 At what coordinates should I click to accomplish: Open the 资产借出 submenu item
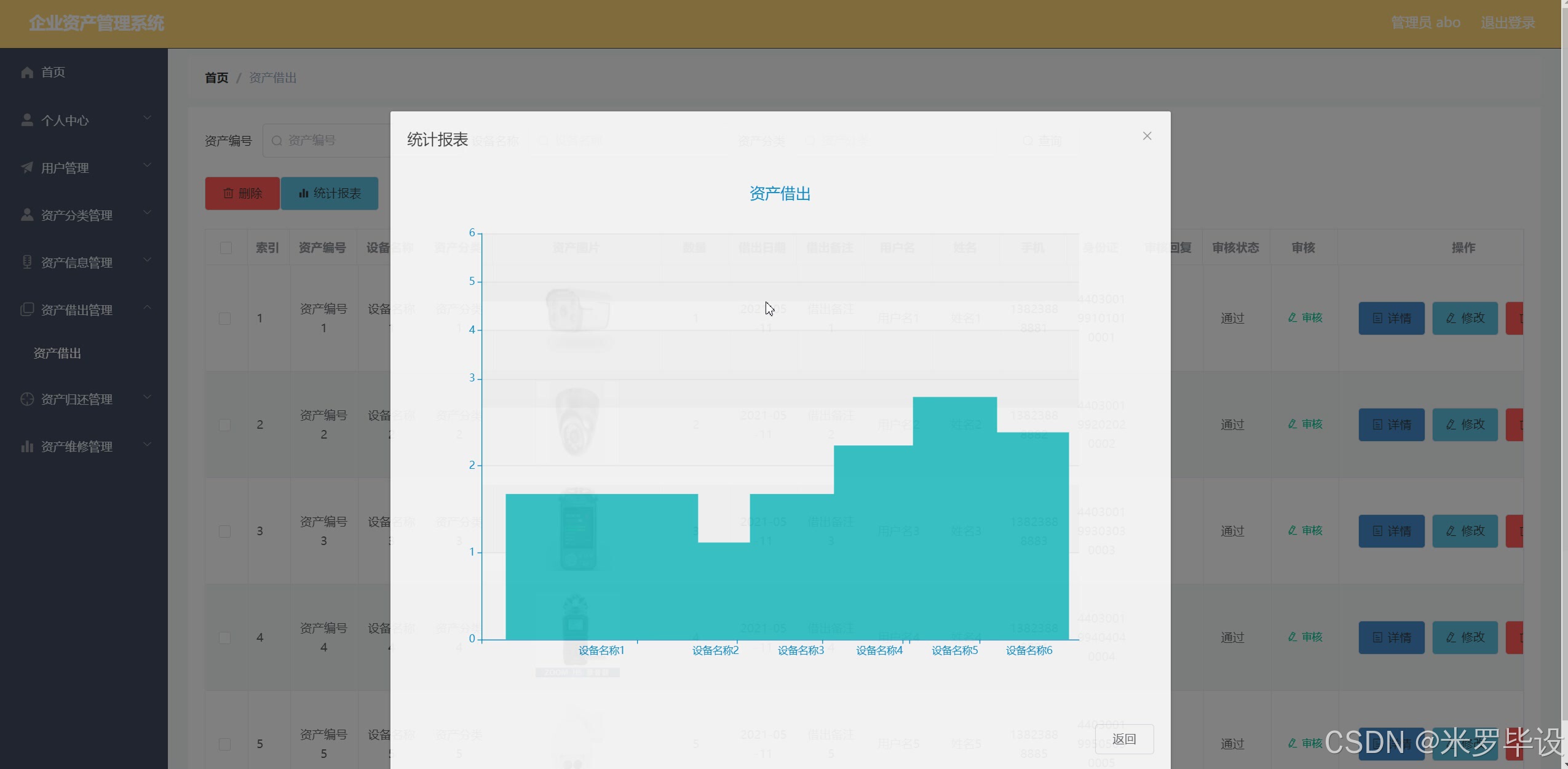pyautogui.click(x=57, y=353)
